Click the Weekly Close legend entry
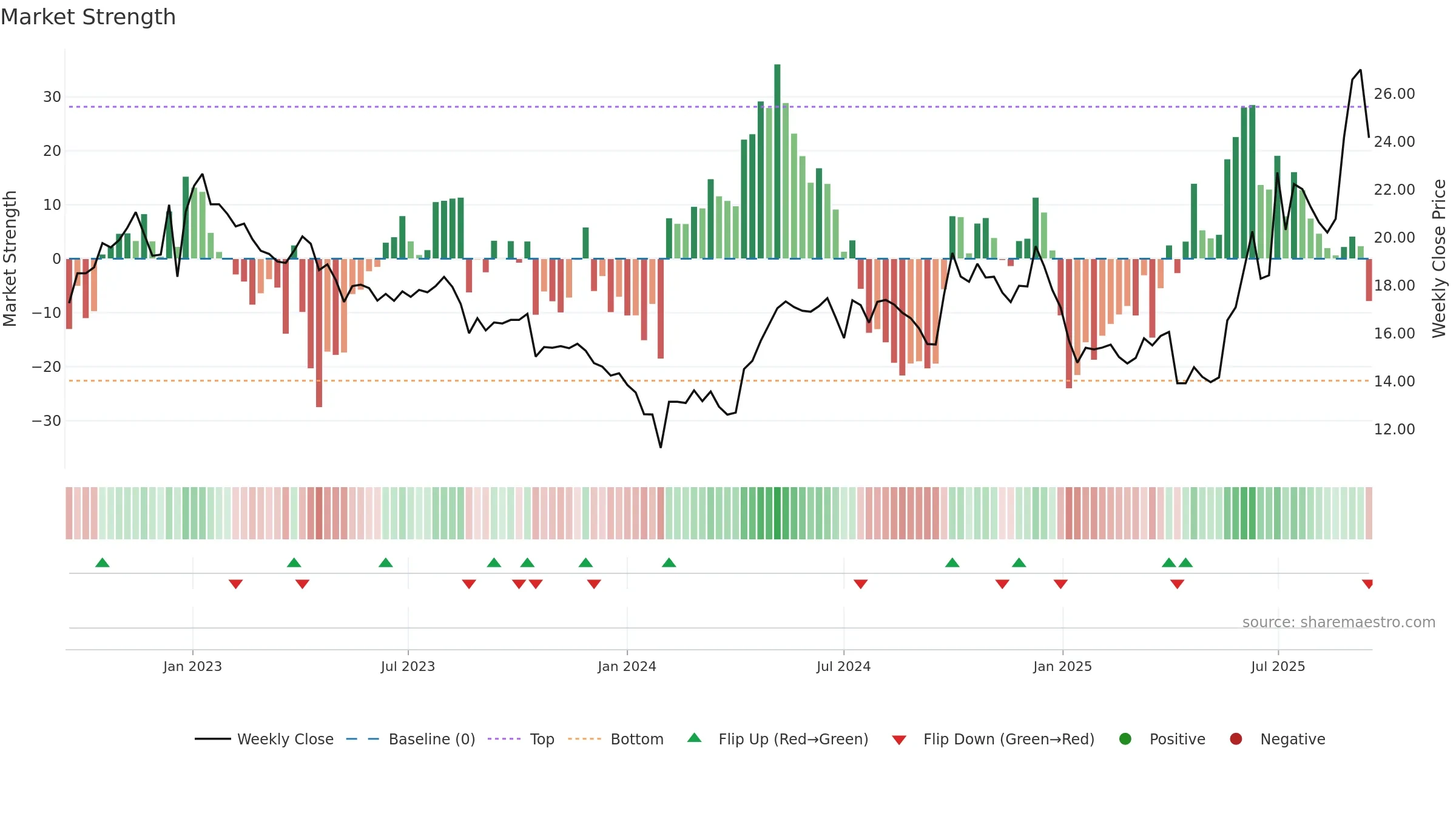This screenshot has width=1456, height=819. [x=264, y=739]
